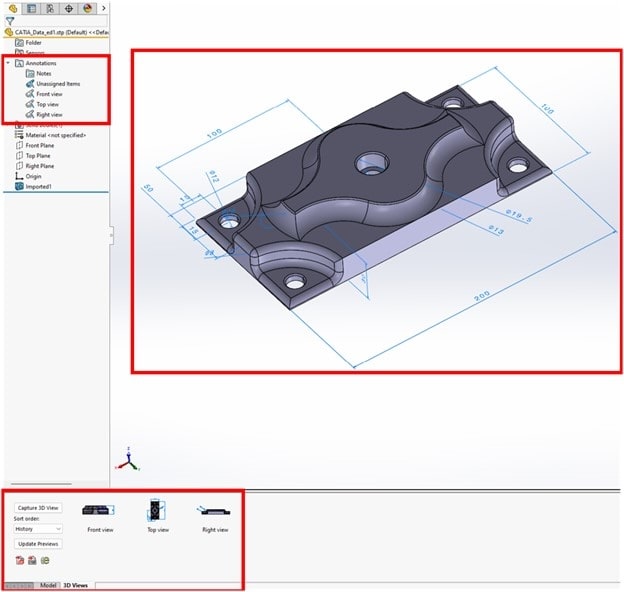The width and height of the screenshot is (624, 592).
Task: Click the Update Previews button
Action: pyautogui.click(x=38, y=544)
